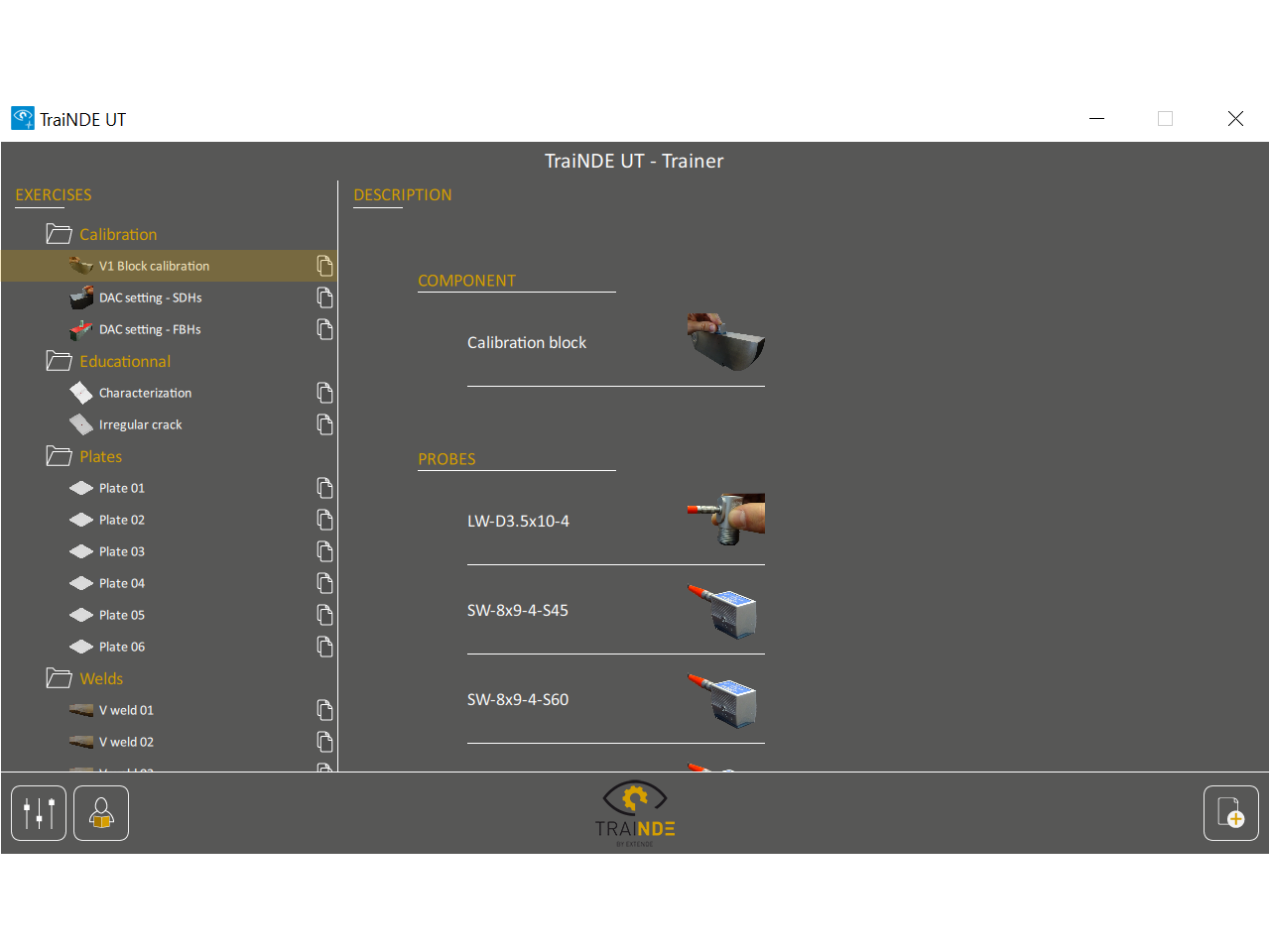
Task: Click the DAC setting - FBHs block icon
Action: (x=81, y=329)
